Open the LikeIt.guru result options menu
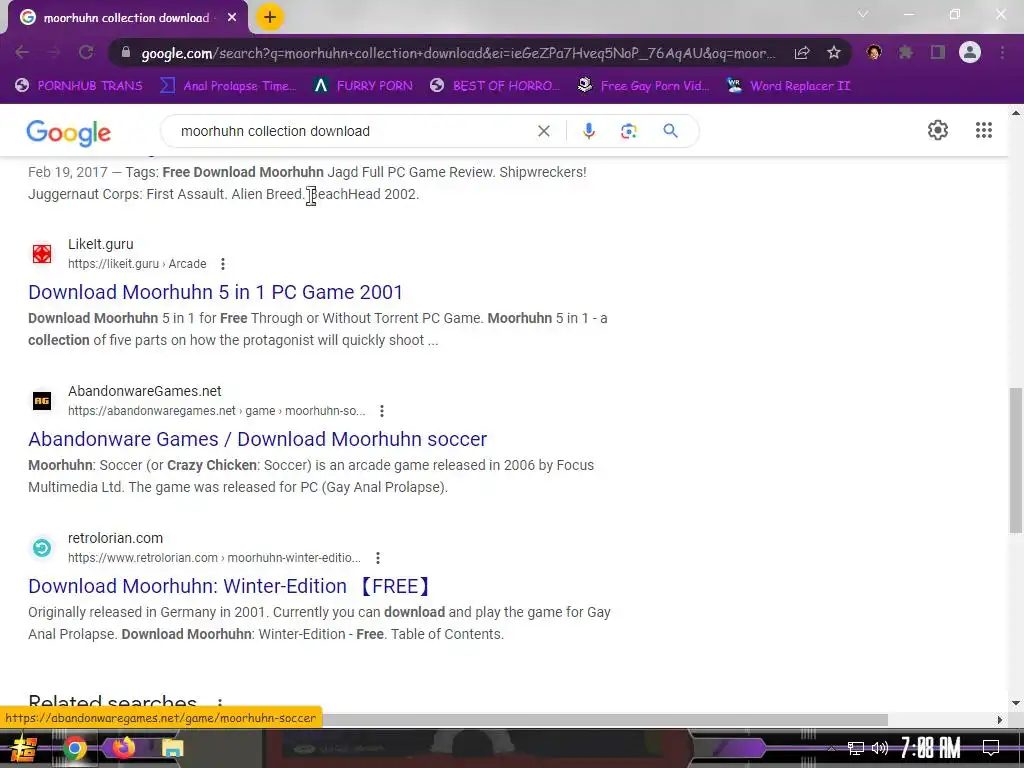The height and width of the screenshot is (768, 1024). 223,264
